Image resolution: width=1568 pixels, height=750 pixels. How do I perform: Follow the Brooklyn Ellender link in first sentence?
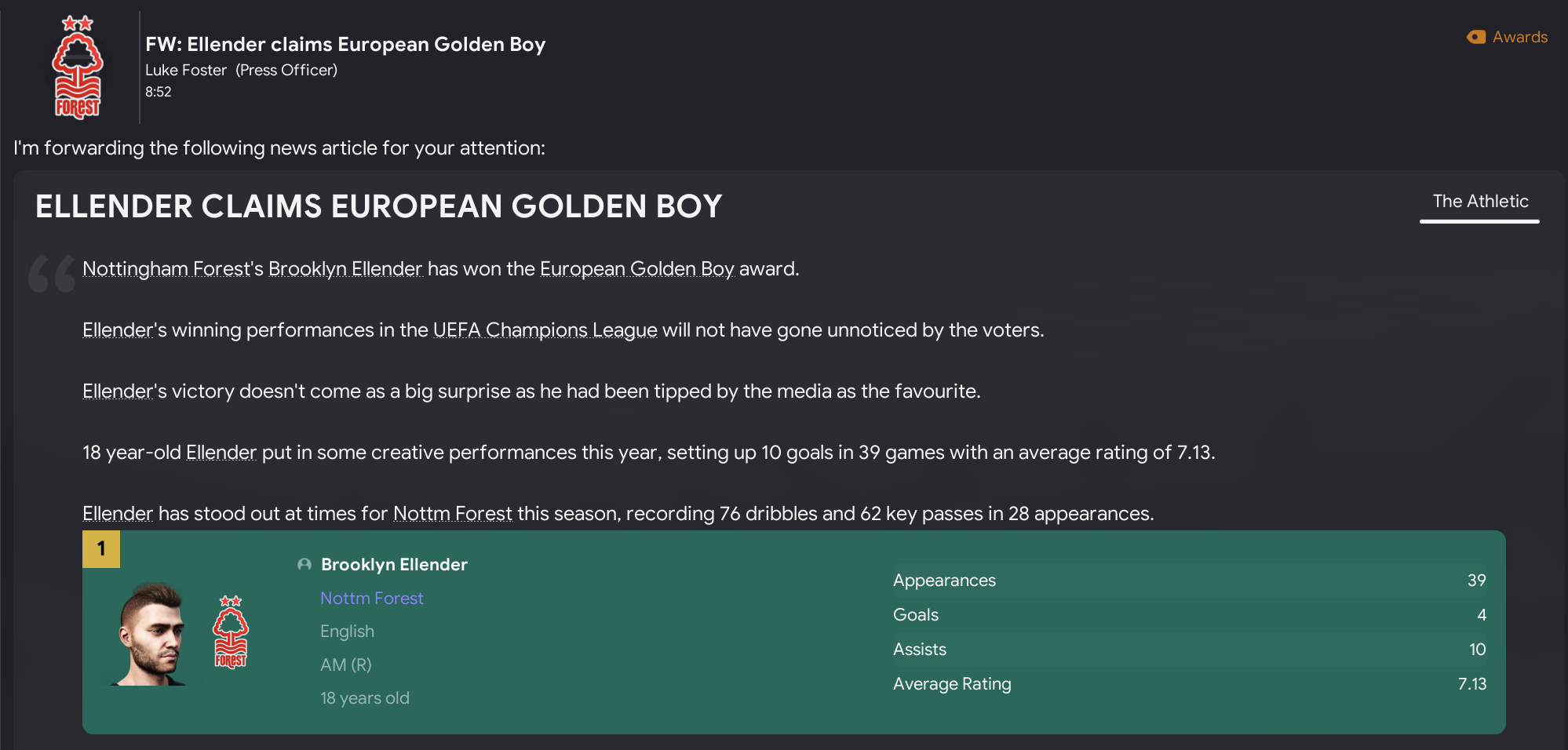click(x=345, y=269)
